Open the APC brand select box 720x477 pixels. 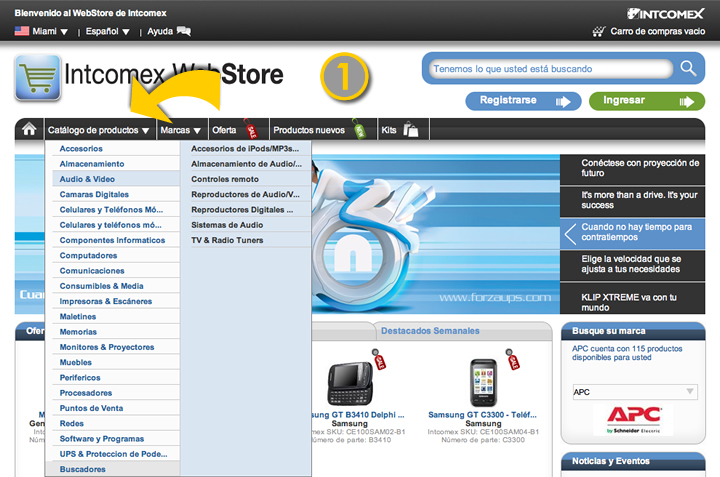(x=635, y=392)
